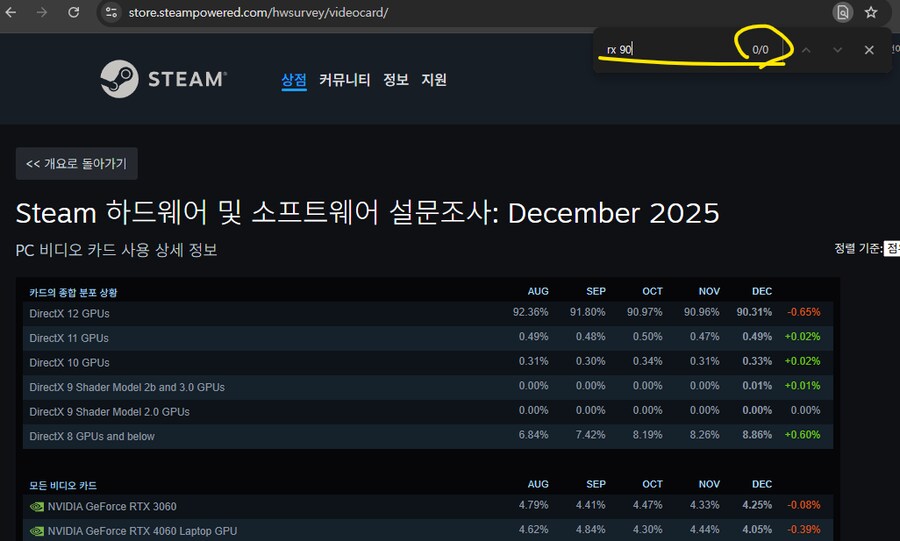Open site information icon in address bar
The height and width of the screenshot is (541, 900).
coord(111,12)
